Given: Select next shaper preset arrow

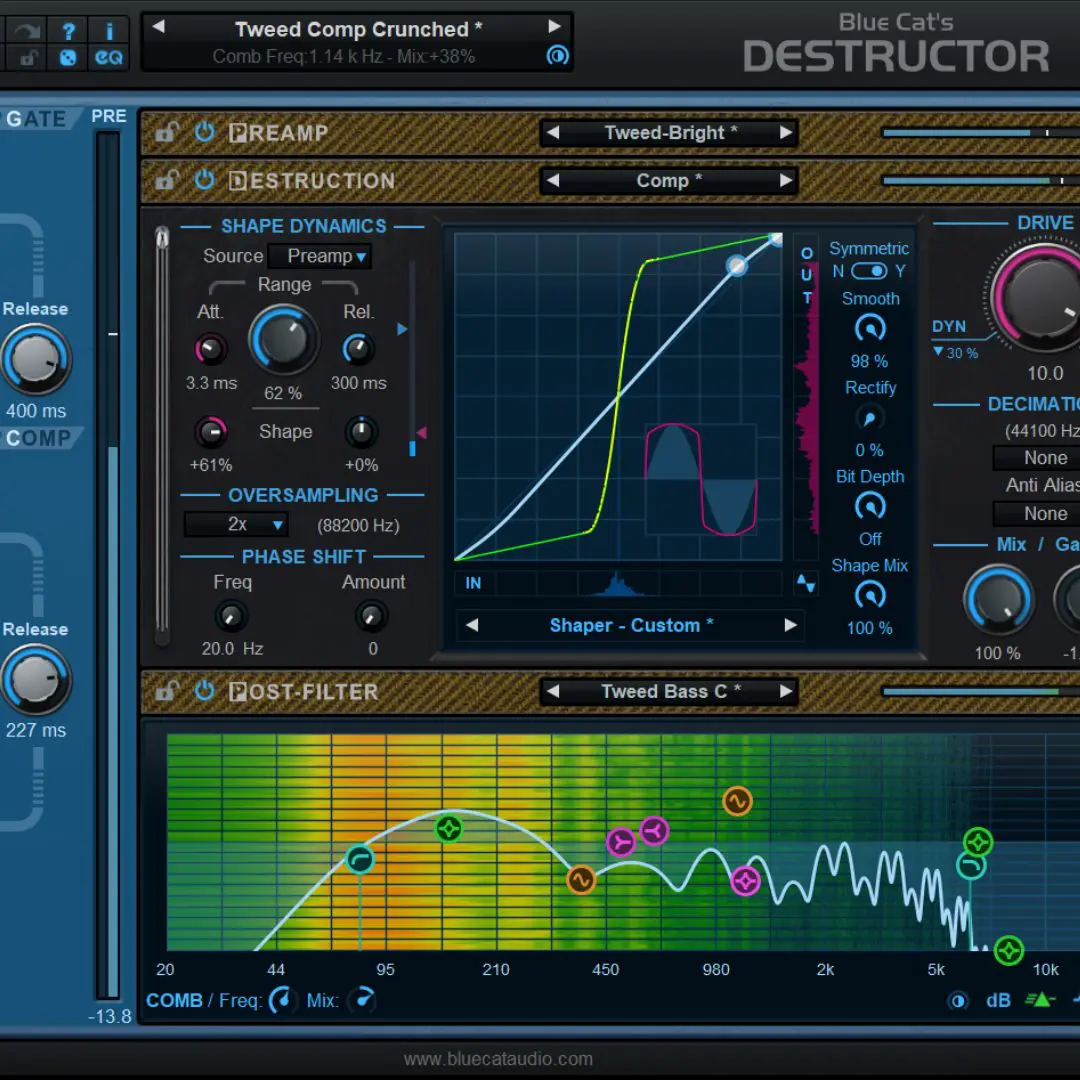Looking at the screenshot, I should (790, 625).
